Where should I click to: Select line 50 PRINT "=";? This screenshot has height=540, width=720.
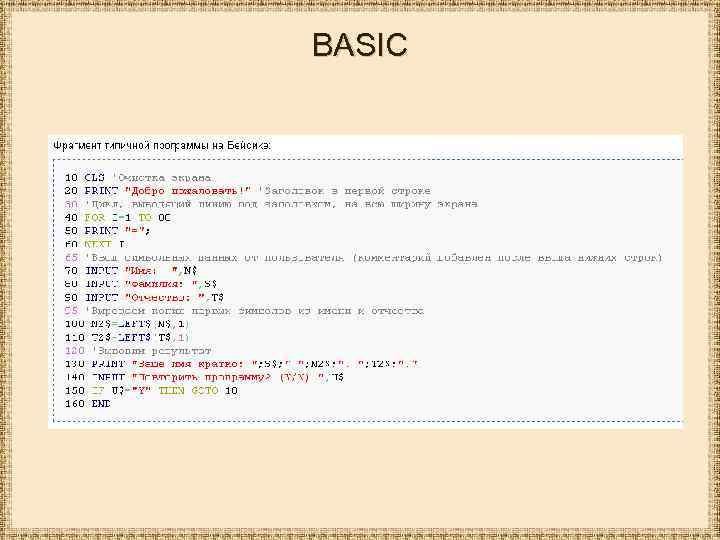tap(107, 231)
